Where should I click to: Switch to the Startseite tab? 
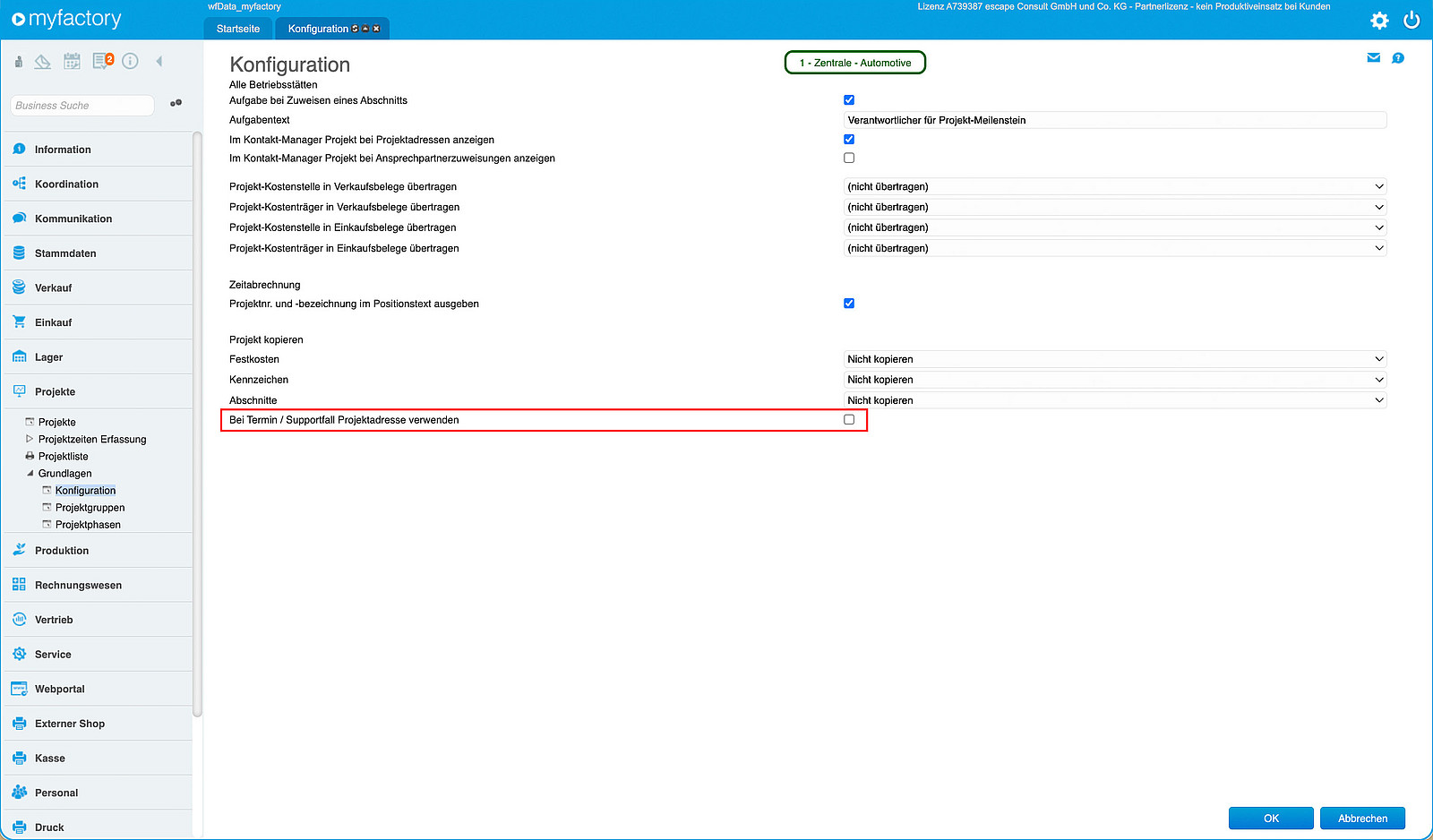click(x=238, y=29)
